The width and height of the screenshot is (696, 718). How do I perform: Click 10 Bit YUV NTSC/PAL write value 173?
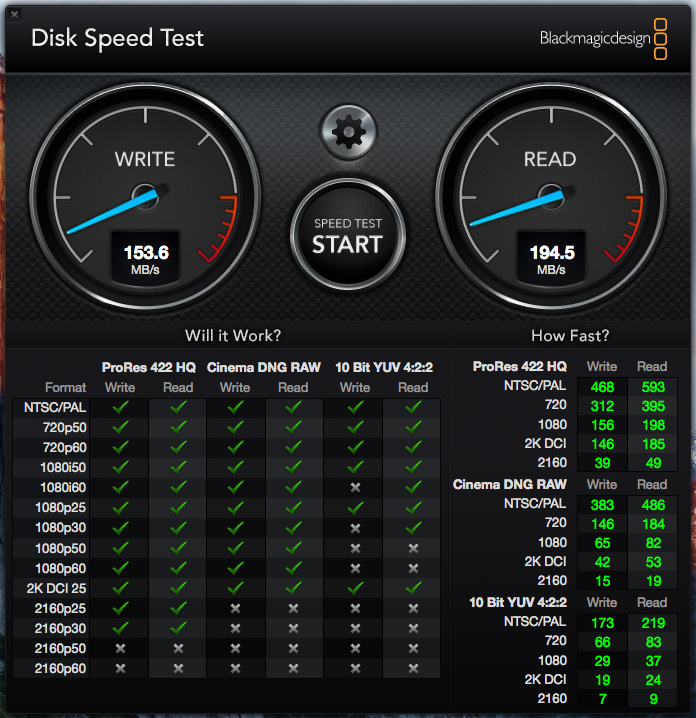[602, 623]
